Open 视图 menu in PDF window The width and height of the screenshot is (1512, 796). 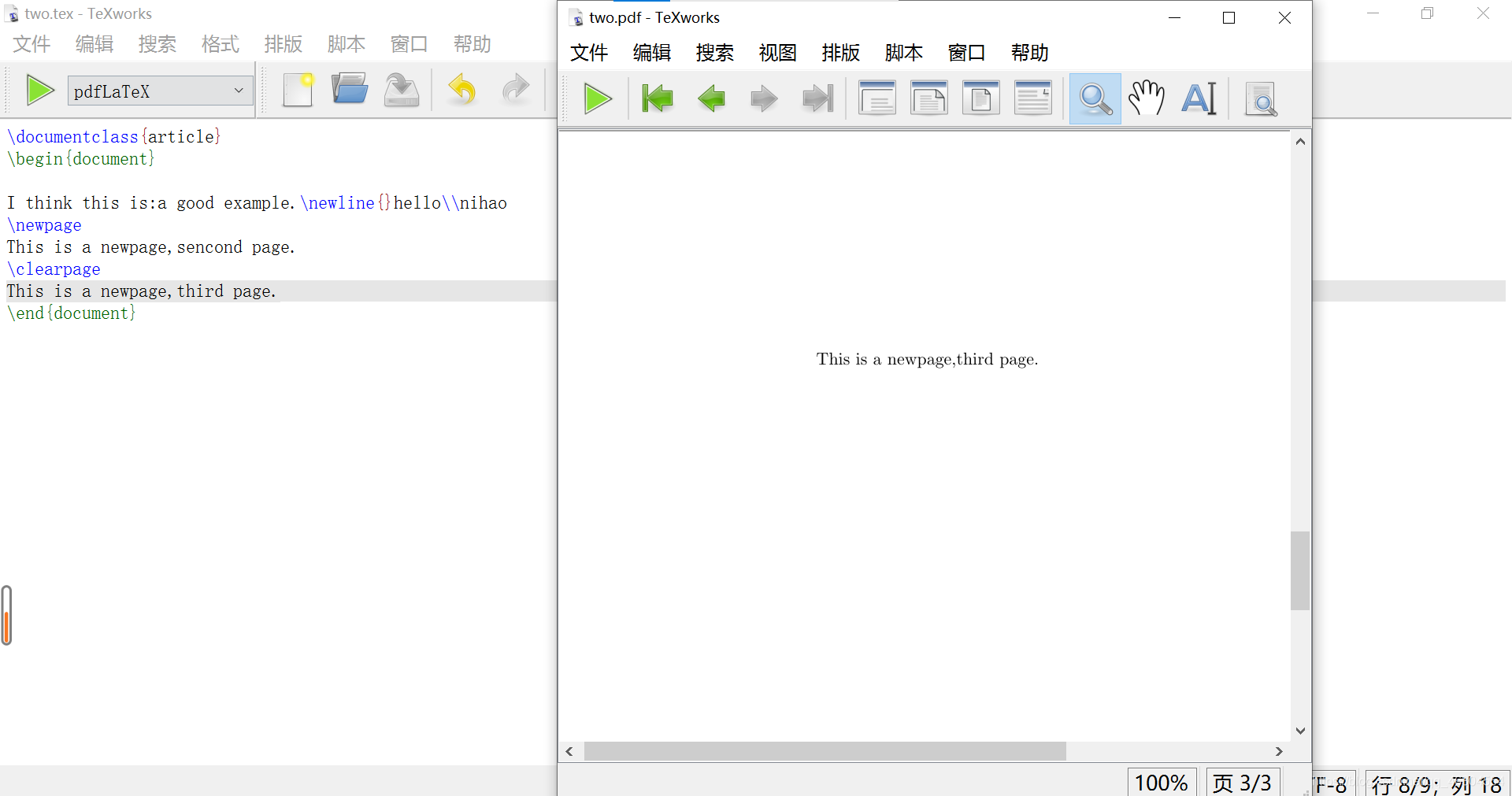[x=778, y=53]
